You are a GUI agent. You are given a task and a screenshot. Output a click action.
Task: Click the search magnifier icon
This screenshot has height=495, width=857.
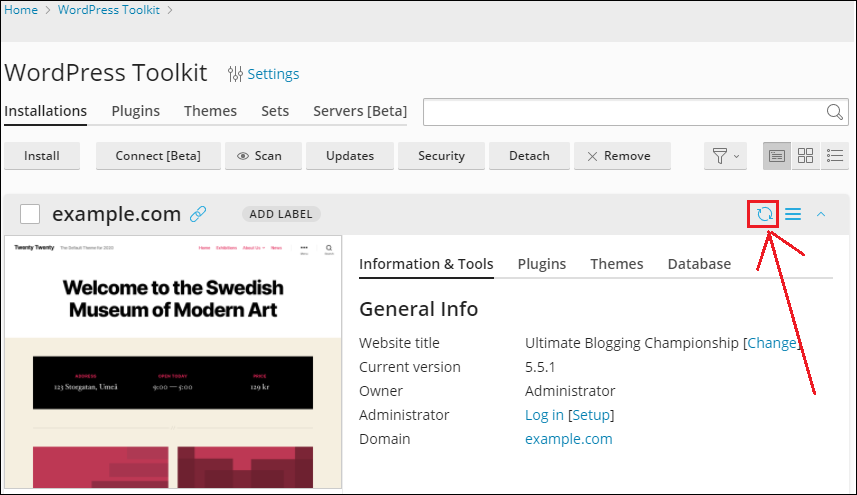(x=834, y=112)
